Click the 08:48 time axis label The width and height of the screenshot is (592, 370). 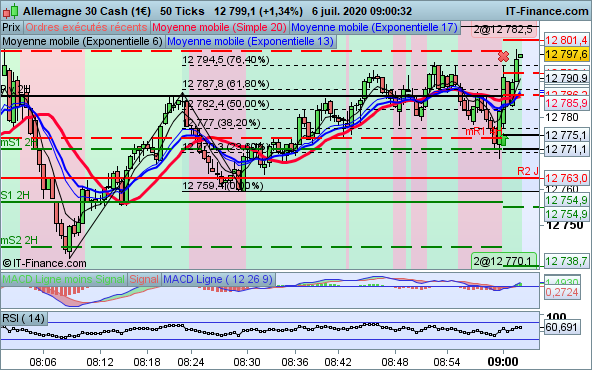point(395,362)
